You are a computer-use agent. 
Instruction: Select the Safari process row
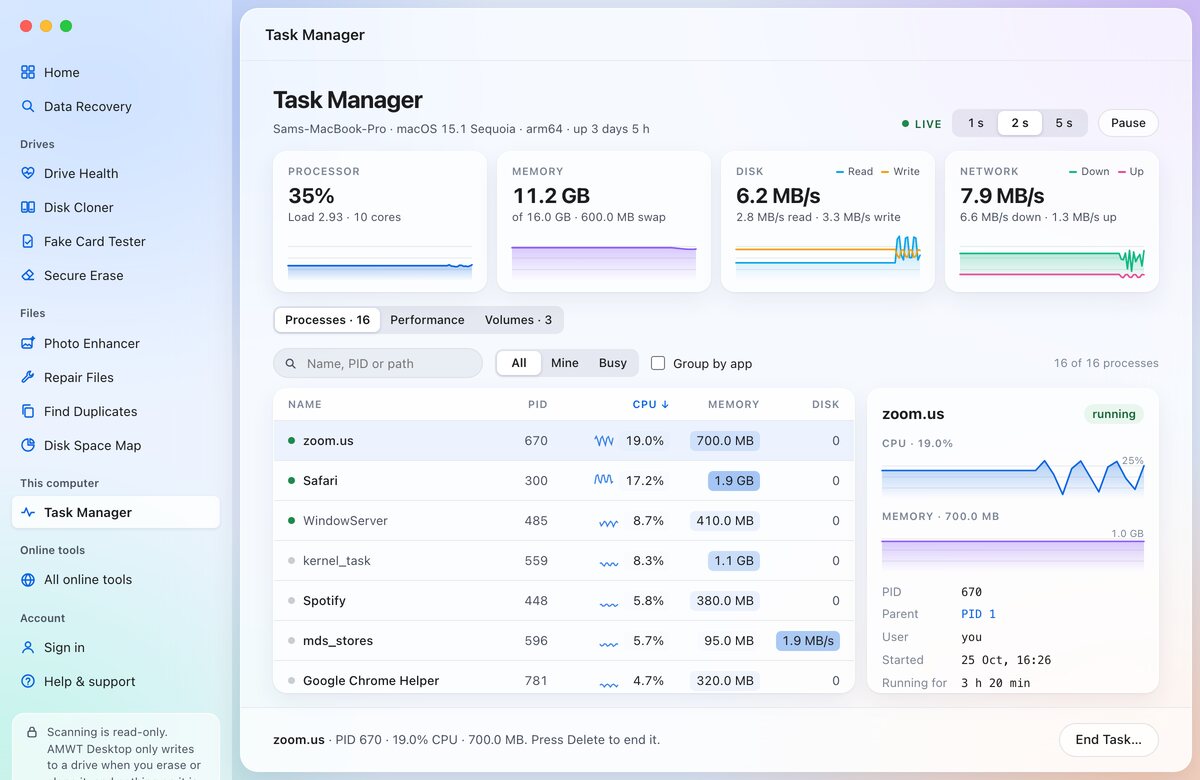click(564, 481)
